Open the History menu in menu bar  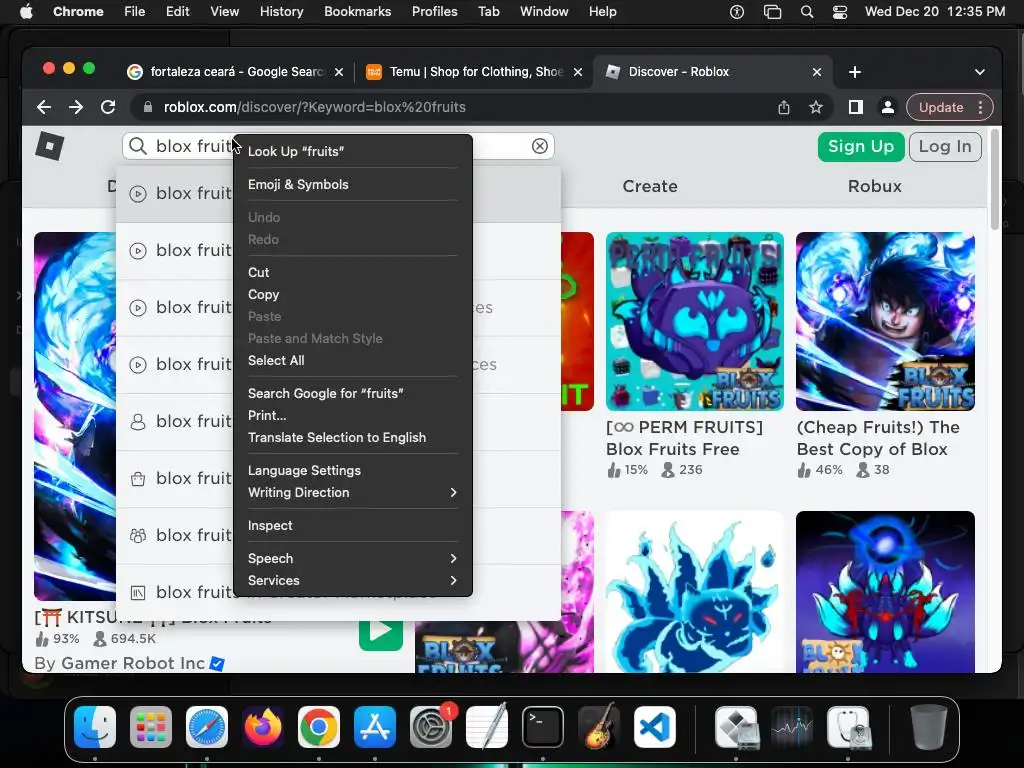(x=281, y=12)
